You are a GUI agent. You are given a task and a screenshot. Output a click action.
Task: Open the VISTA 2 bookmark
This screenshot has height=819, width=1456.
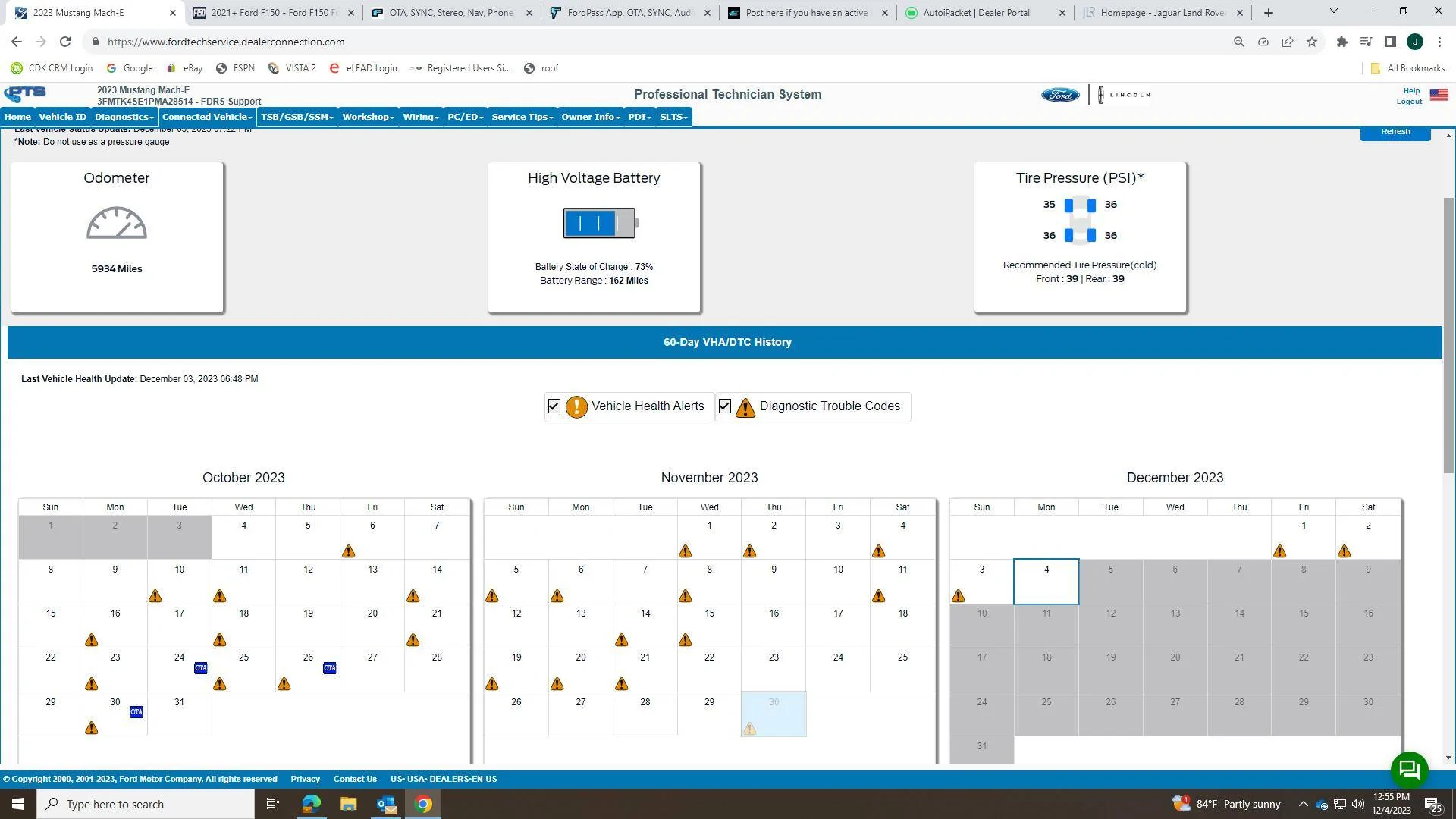pyautogui.click(x=292, y=68)
